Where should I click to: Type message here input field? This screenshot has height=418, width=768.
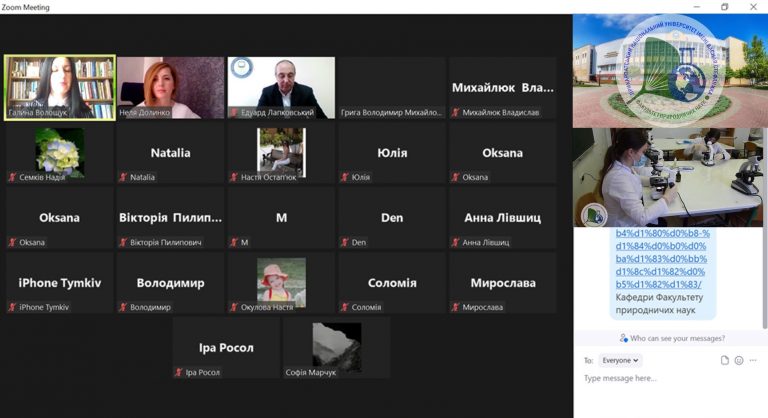pyautogui.click(x=670, y=378)
